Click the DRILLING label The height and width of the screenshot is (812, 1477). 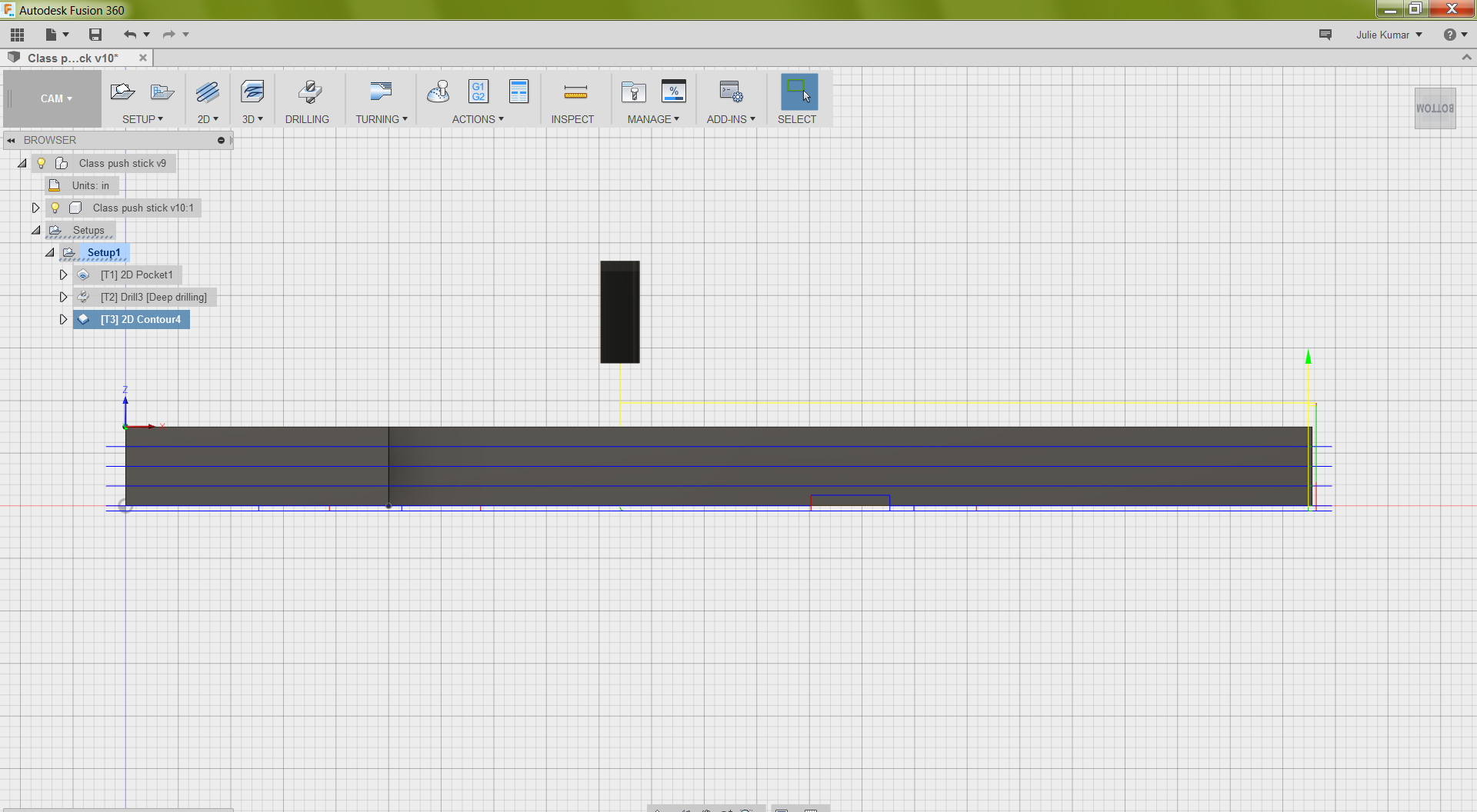point(307,119)
